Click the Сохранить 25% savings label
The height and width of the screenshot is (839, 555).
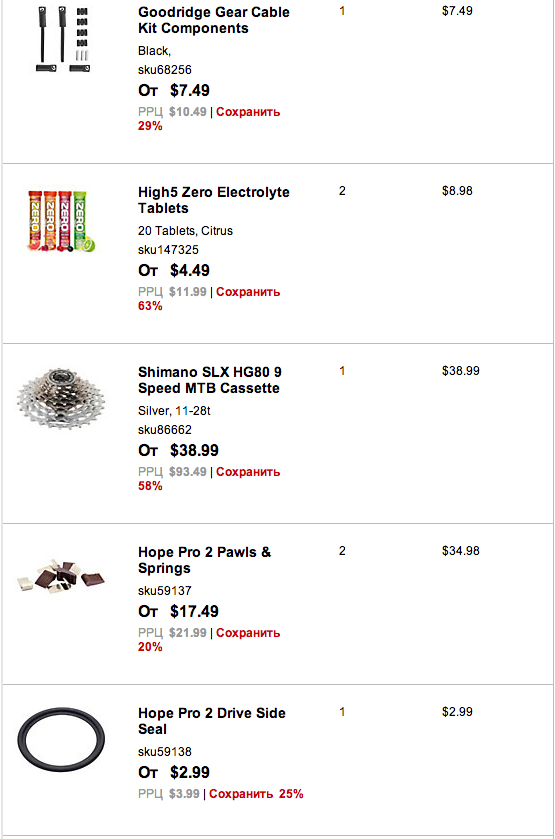tap(256, 794)
